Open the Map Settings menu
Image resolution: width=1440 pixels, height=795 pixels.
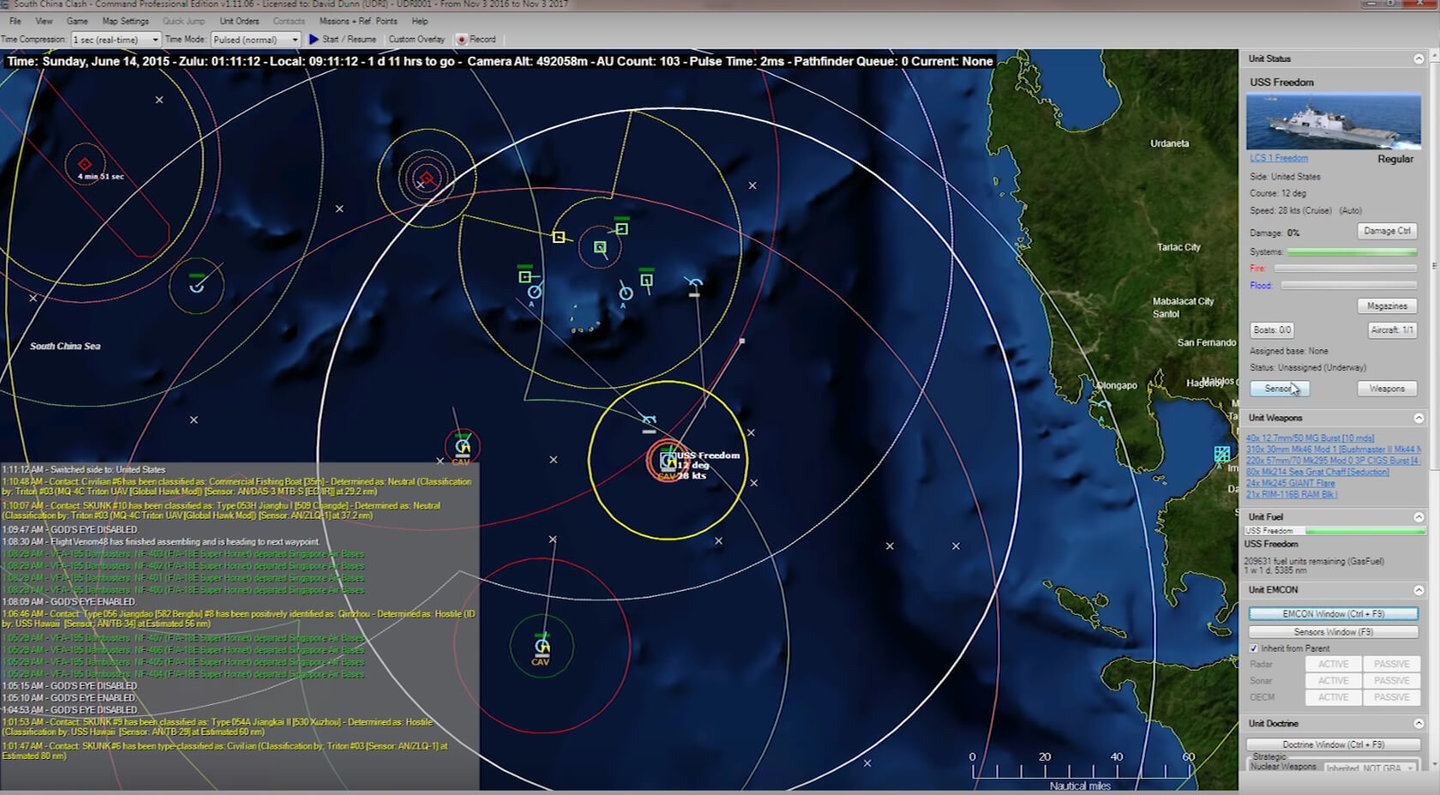(x=125, y=21)
